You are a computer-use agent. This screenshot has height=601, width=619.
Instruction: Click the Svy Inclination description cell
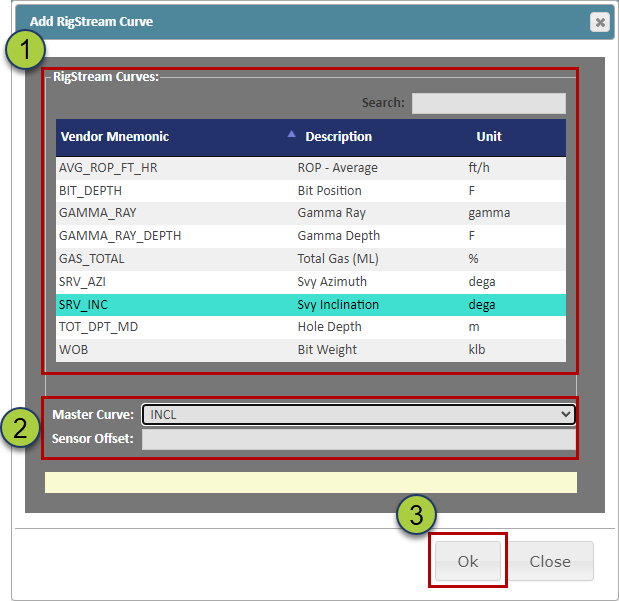(338, 305)
